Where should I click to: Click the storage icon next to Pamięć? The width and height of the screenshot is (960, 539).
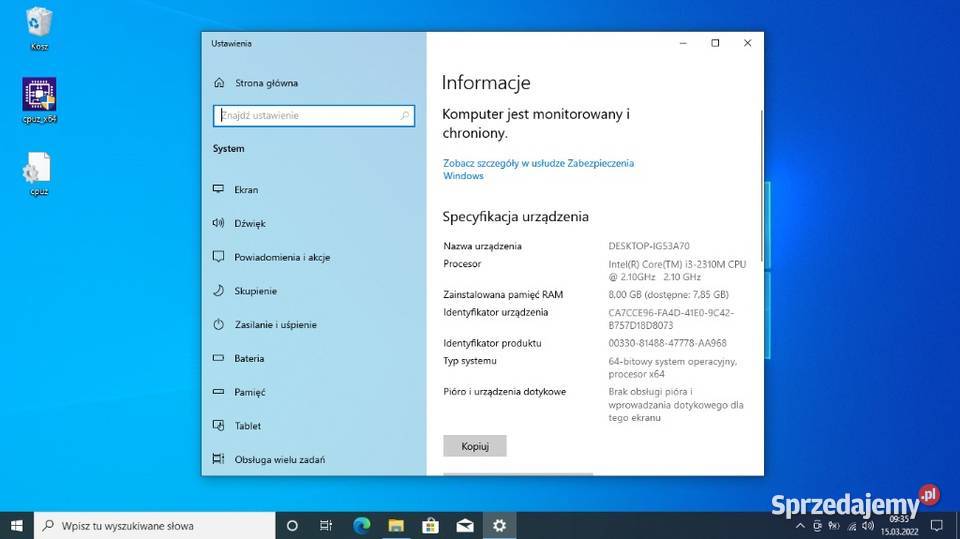tap(218, 391)
